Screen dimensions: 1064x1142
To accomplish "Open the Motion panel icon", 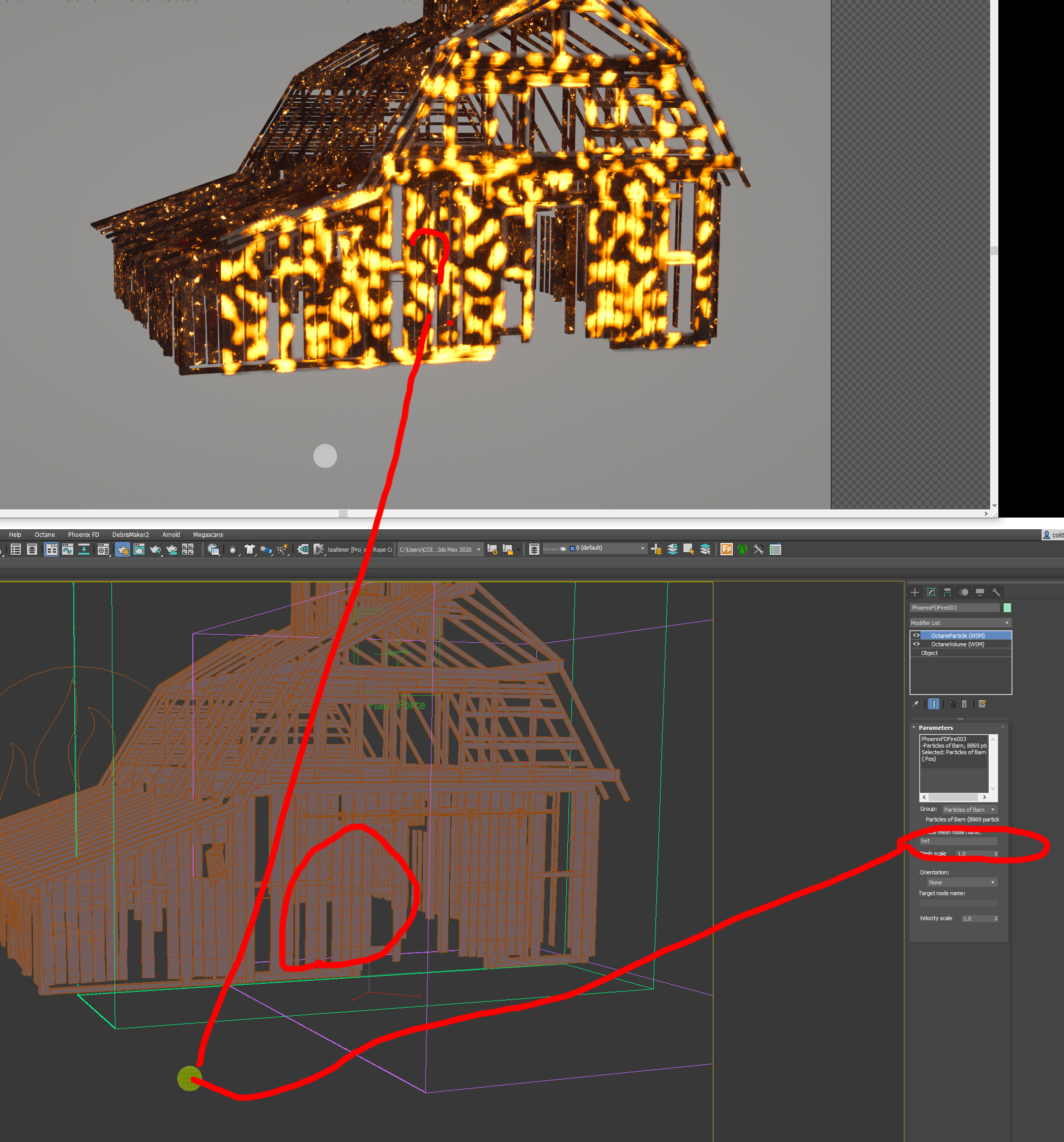I will pyautogui.click(x=964, y=592).
